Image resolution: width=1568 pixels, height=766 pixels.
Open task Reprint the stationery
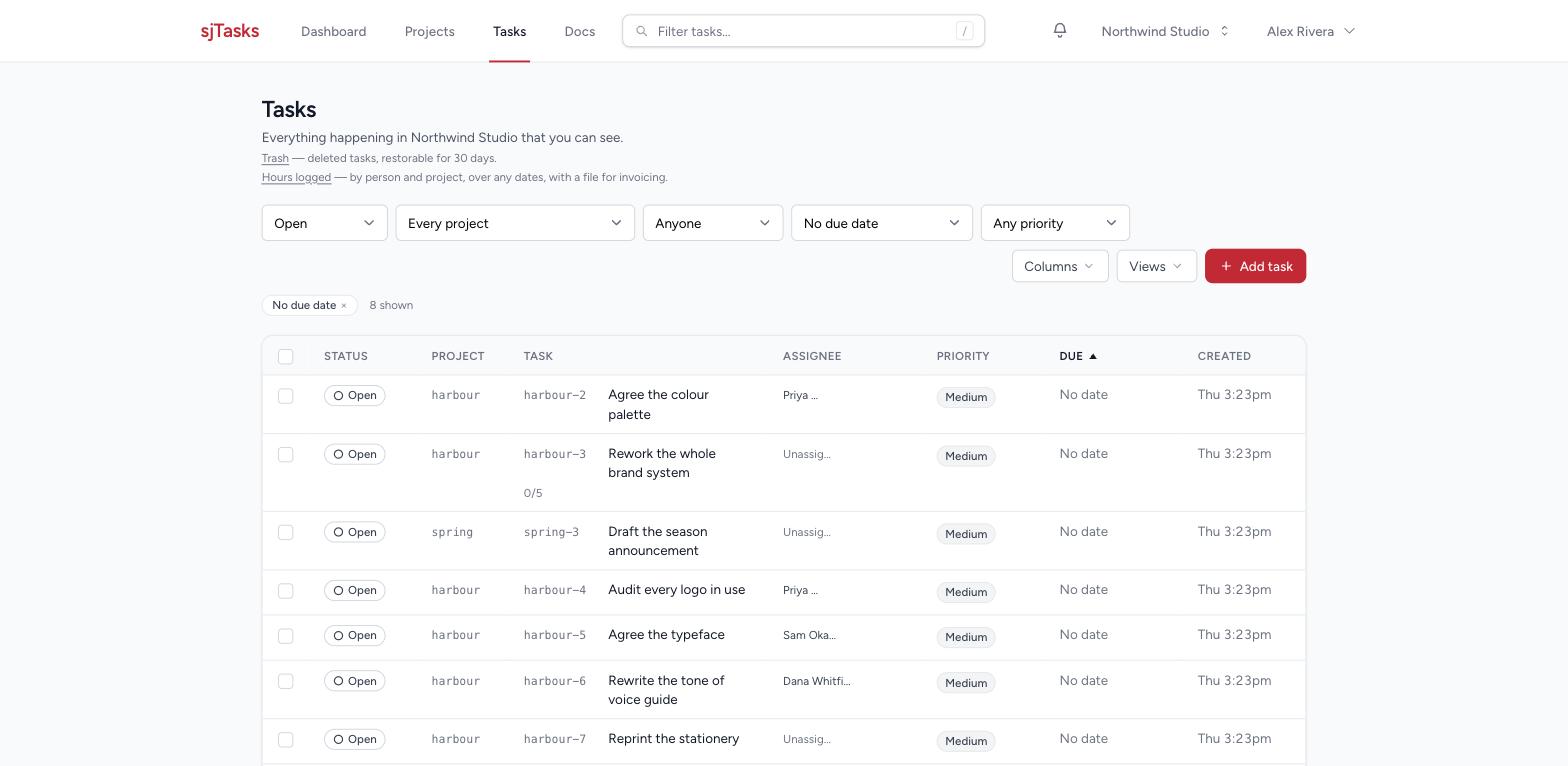(673, 739)
